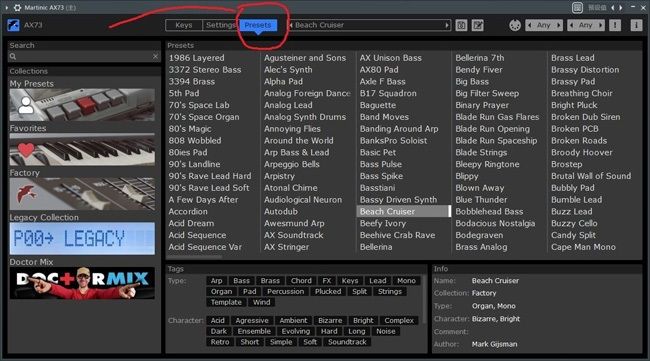Toggle the Arp type tag
650x361 pixels.
coord(216,281)
